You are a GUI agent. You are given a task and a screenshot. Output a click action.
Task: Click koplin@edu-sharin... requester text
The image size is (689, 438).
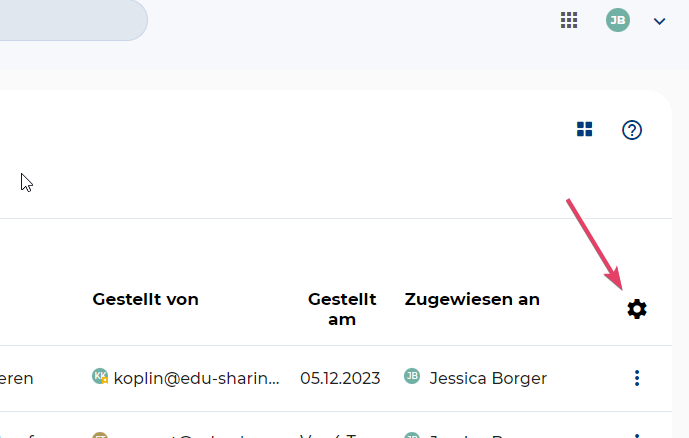196,378
